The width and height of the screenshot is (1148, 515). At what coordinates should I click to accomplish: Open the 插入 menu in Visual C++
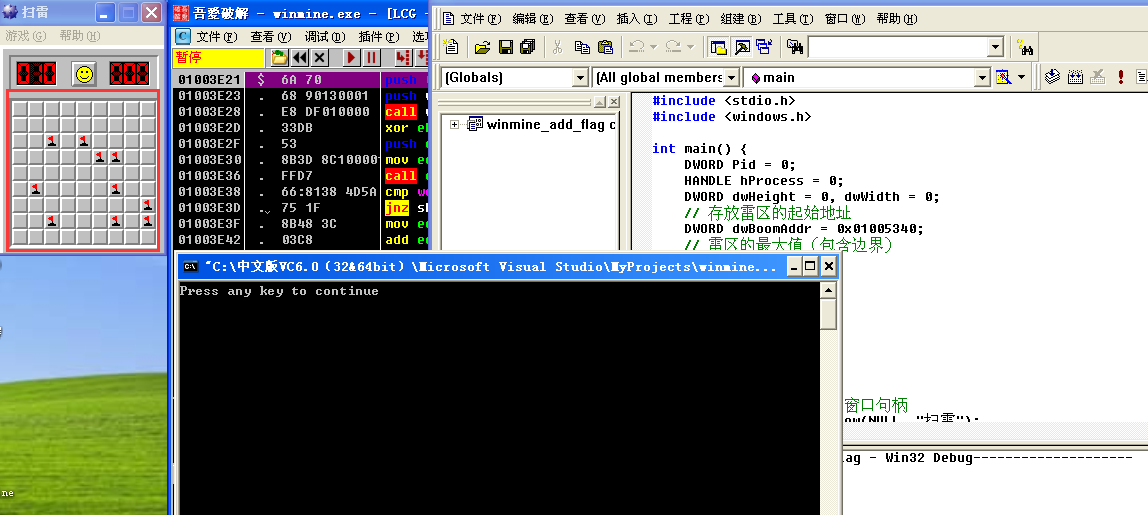637,19
